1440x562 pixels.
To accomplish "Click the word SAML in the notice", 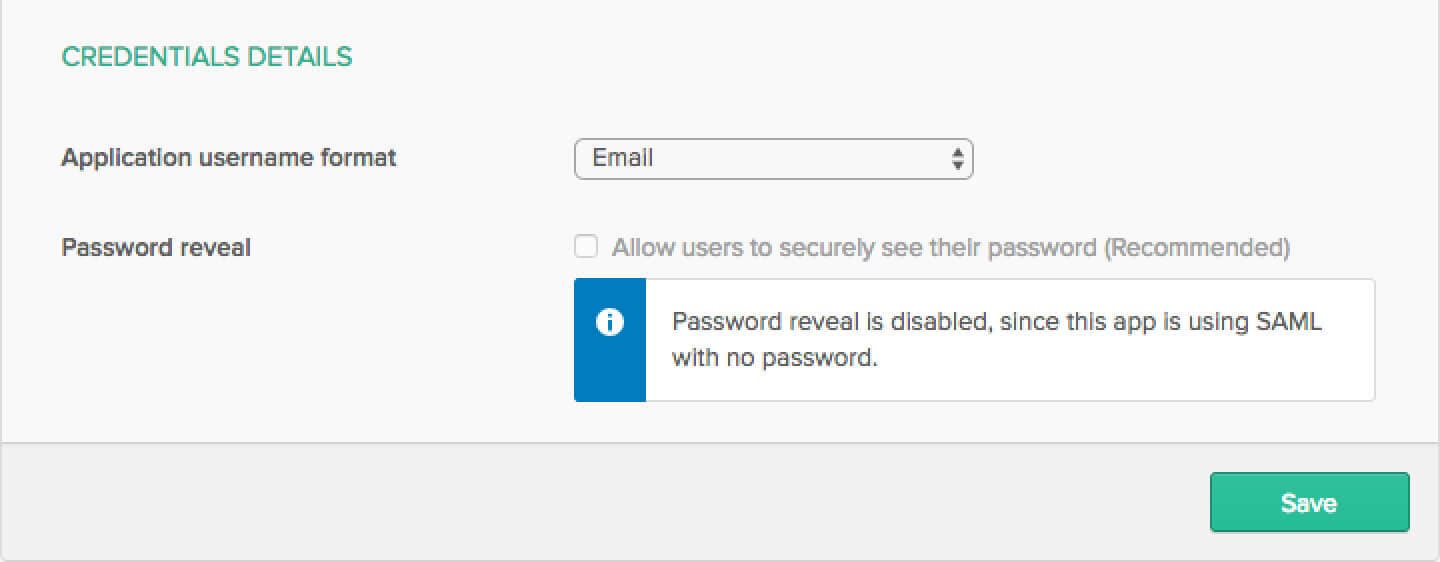I will tap(1290, 323).
